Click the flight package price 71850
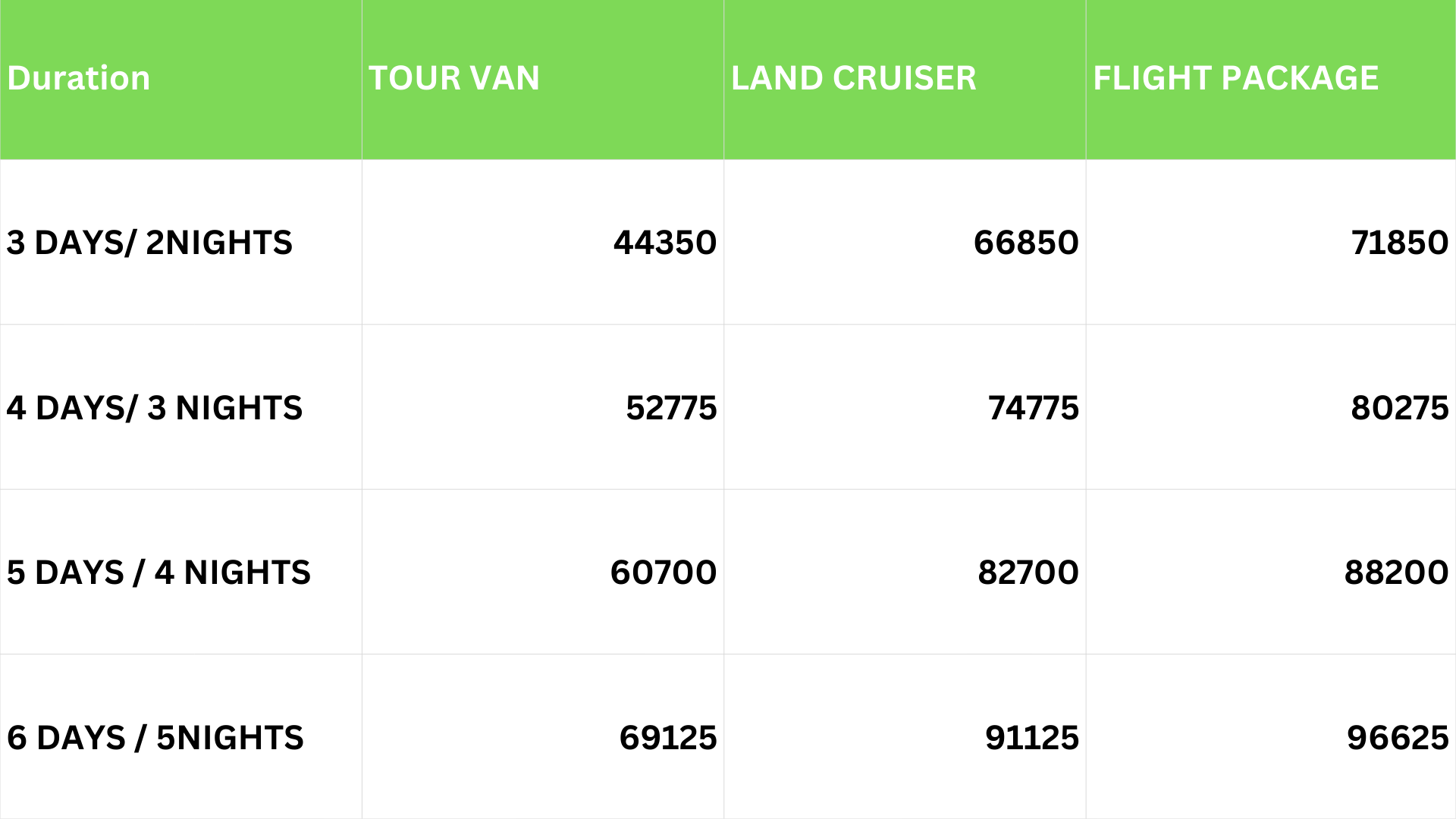Image resolution: width=1456 pixels, height=819 pixels. 1399,243
